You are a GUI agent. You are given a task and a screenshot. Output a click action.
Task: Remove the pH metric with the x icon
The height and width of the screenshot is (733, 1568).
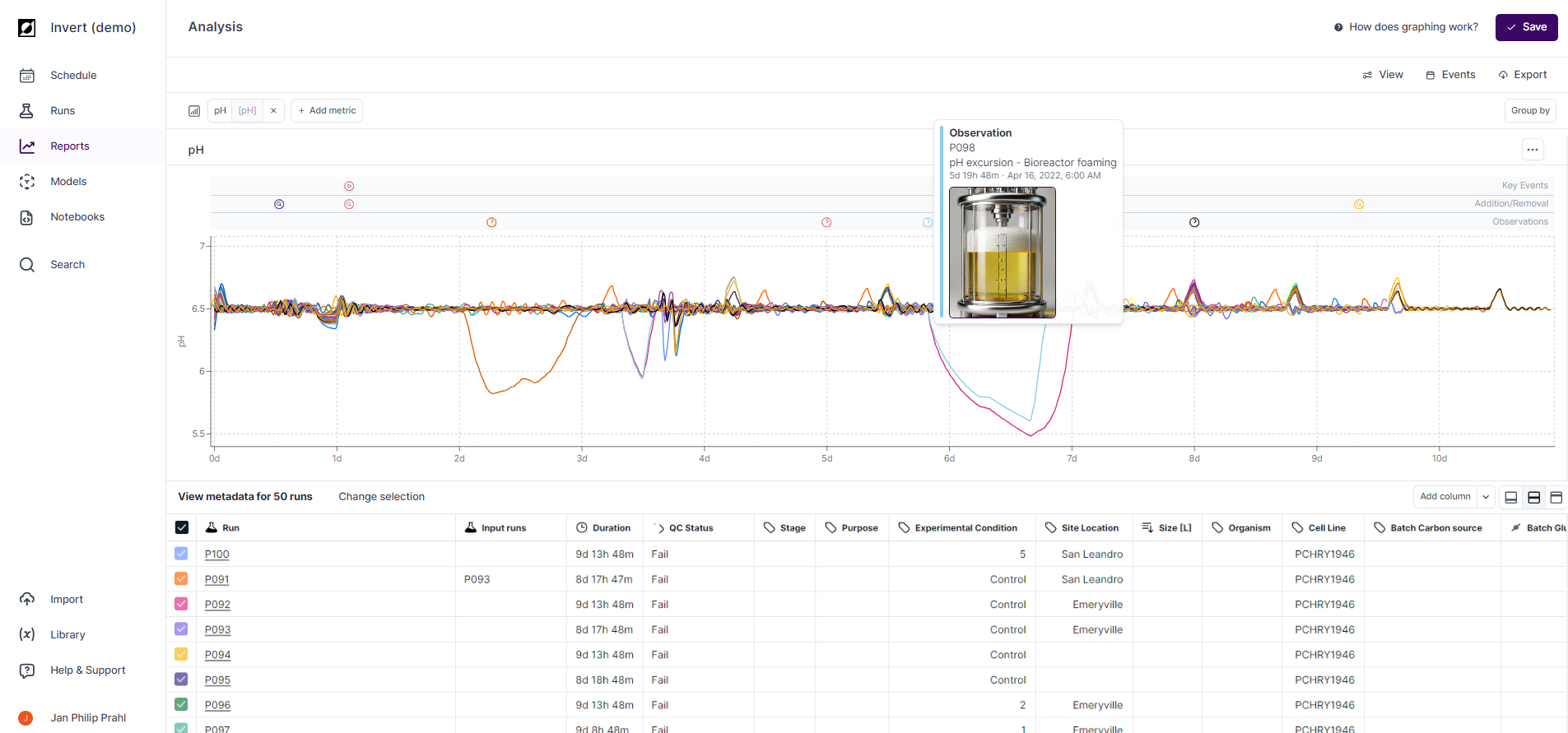pos(273,111)
